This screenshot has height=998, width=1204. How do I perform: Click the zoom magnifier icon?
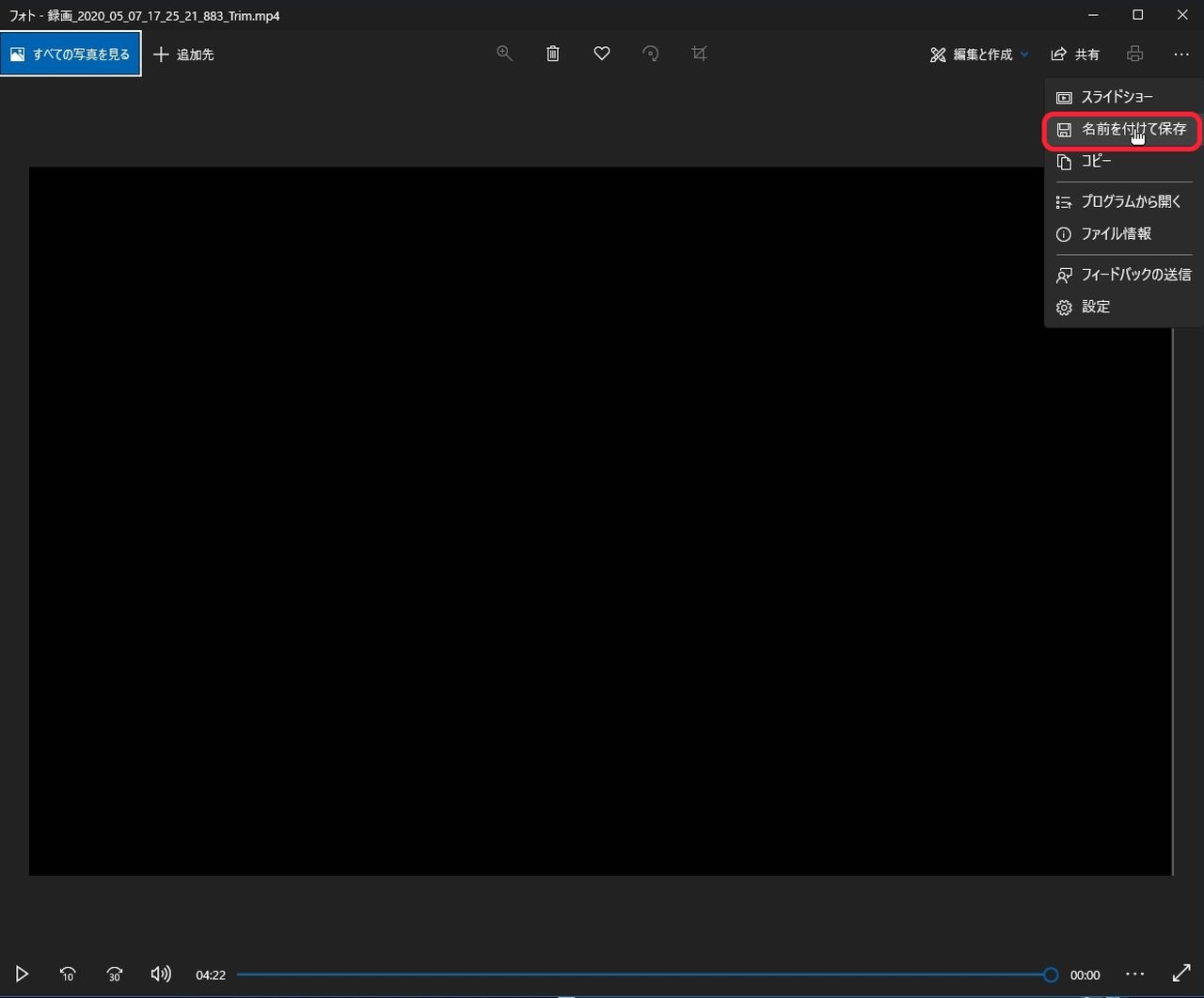pyautogui.click(x=505, y=54)
